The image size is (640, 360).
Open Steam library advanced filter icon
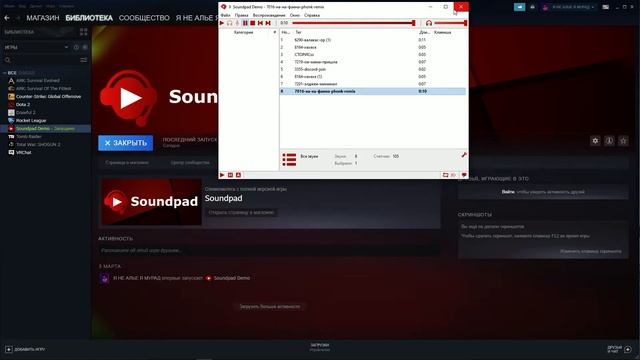(84, 60)
